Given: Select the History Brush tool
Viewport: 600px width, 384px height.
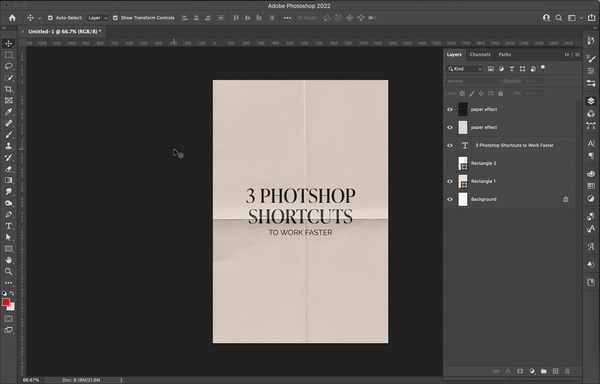Looking at the screenshot, I should [8, 158].
